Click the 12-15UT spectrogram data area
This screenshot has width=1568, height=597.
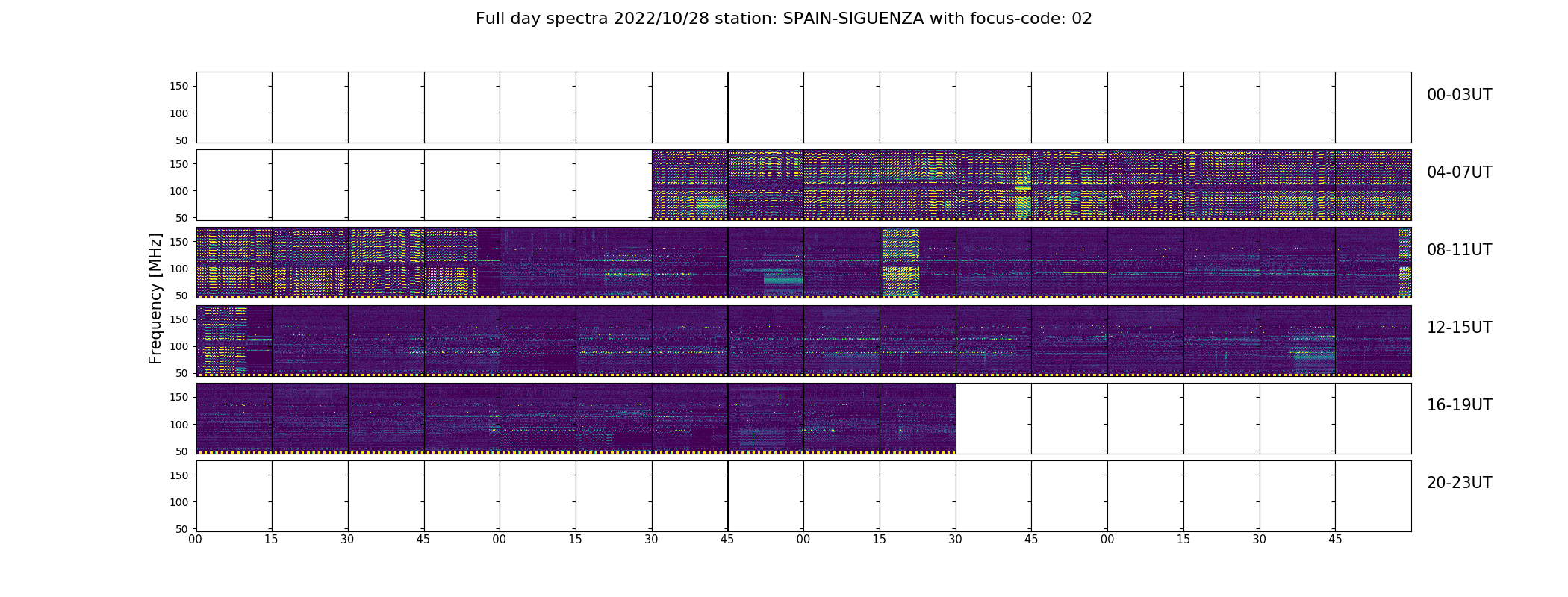[x=803, y=340]
